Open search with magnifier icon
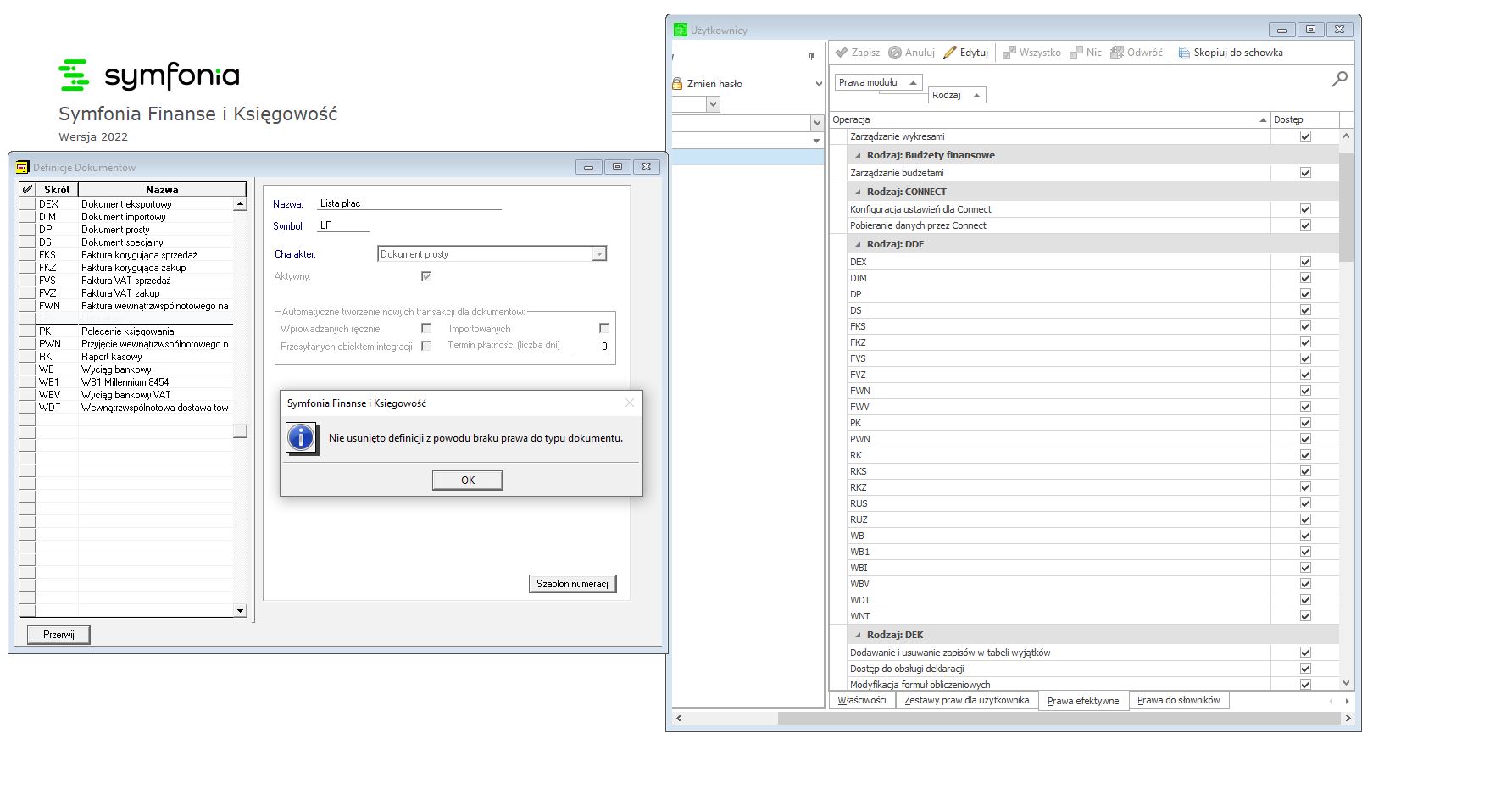1512x811 pixels. click(1339, 79)
